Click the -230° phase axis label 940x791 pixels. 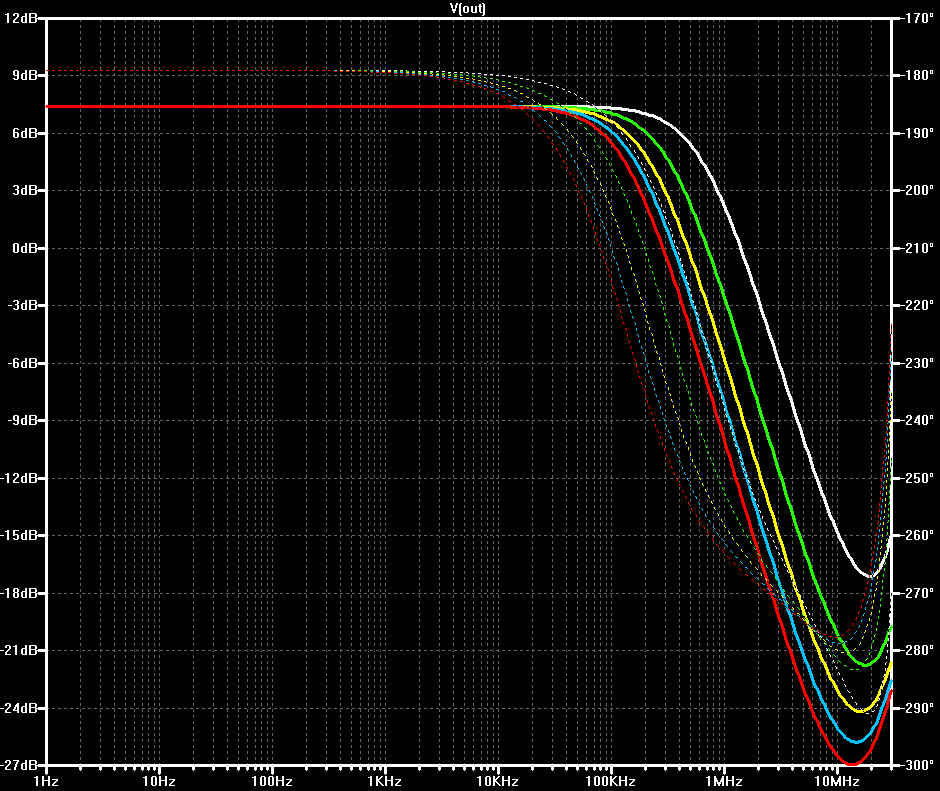tap(918, 363)
